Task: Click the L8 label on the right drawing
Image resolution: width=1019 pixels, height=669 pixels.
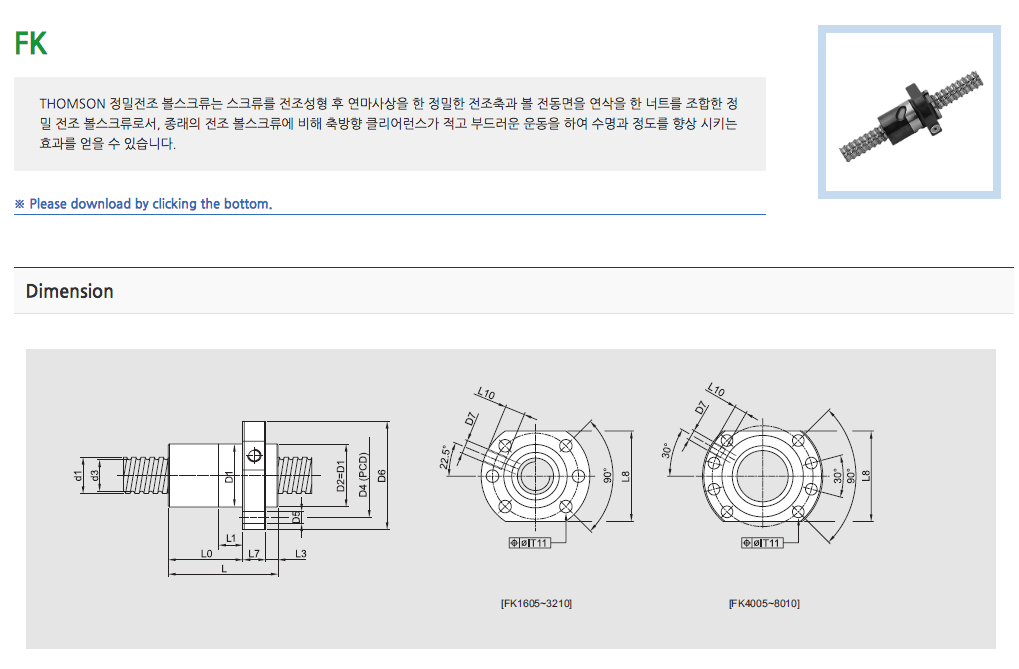Action: pos(866,477)
